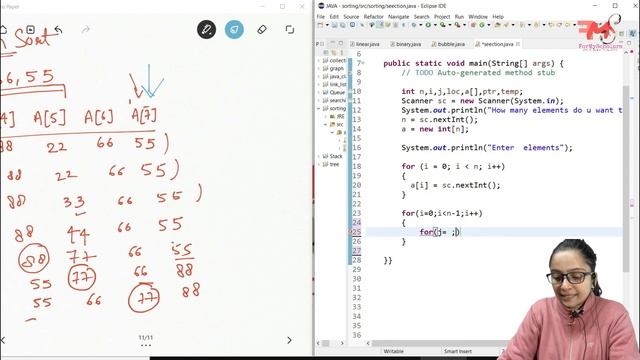This screenshot has height=360, width=640.
Task: Click the Edit menu in Eclipse
Action: [334, 17]
